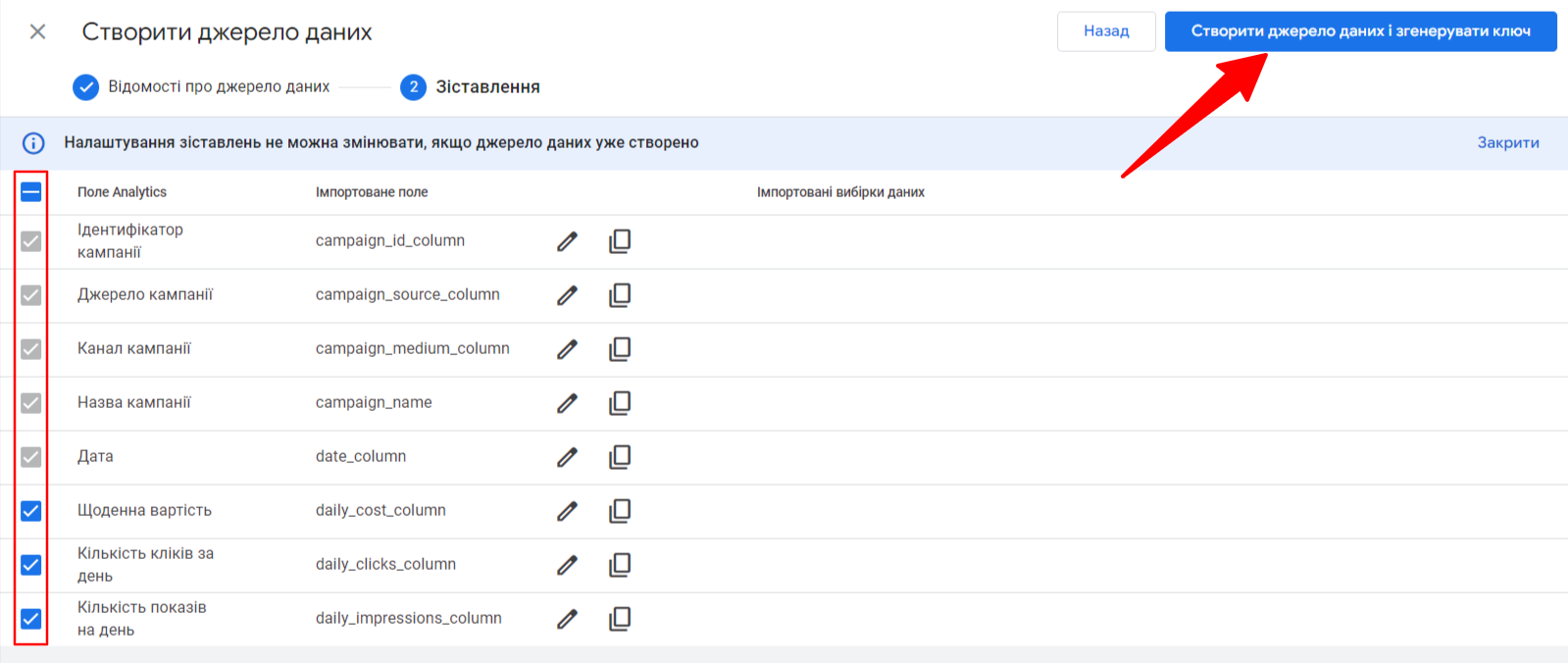Go to step Відомості про джерело даних
Viewport: 1568px width, 663px height.
pyautogui.click(x=202, y=87)
